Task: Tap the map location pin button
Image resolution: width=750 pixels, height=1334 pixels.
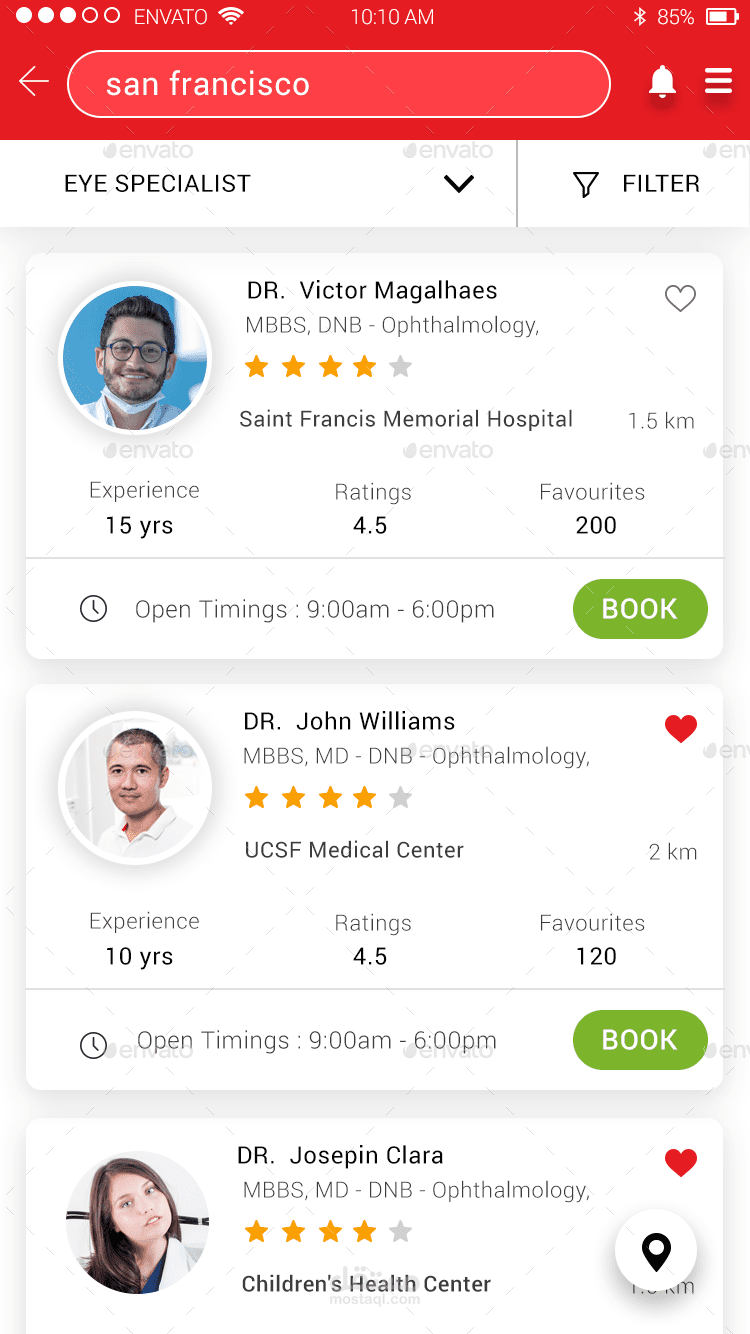Action: (656, 1251)
